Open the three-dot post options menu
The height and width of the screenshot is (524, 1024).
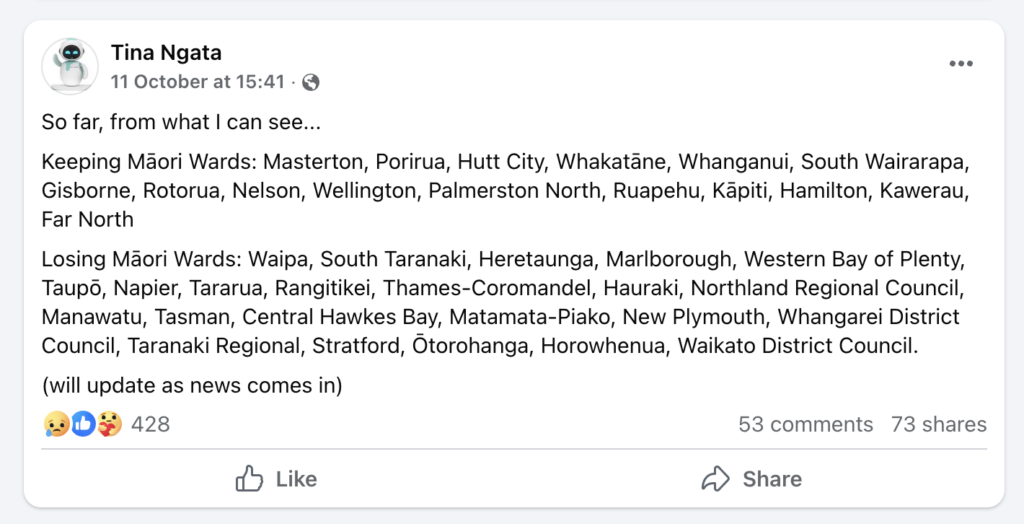961,64
